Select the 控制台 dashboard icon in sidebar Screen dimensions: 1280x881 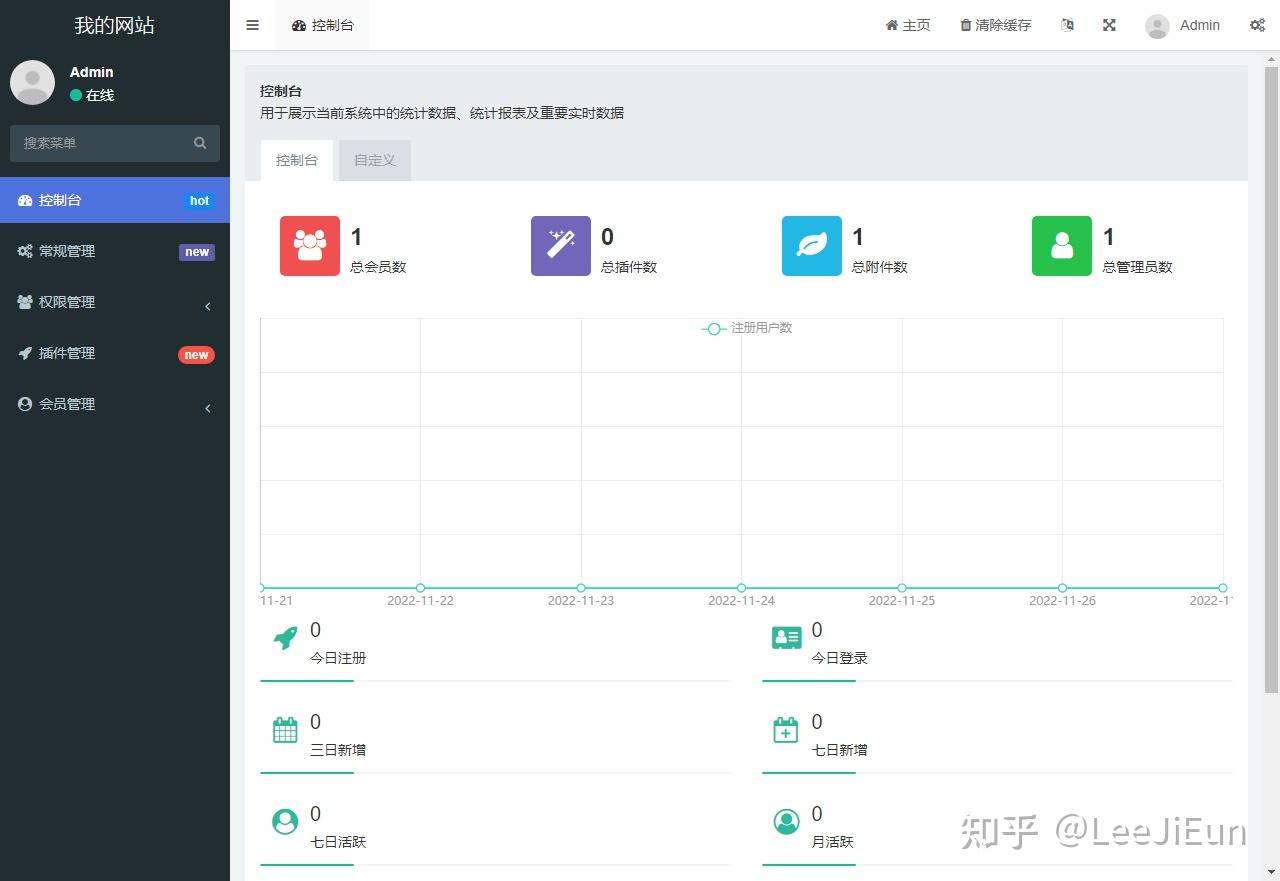[x=24, y=199]
